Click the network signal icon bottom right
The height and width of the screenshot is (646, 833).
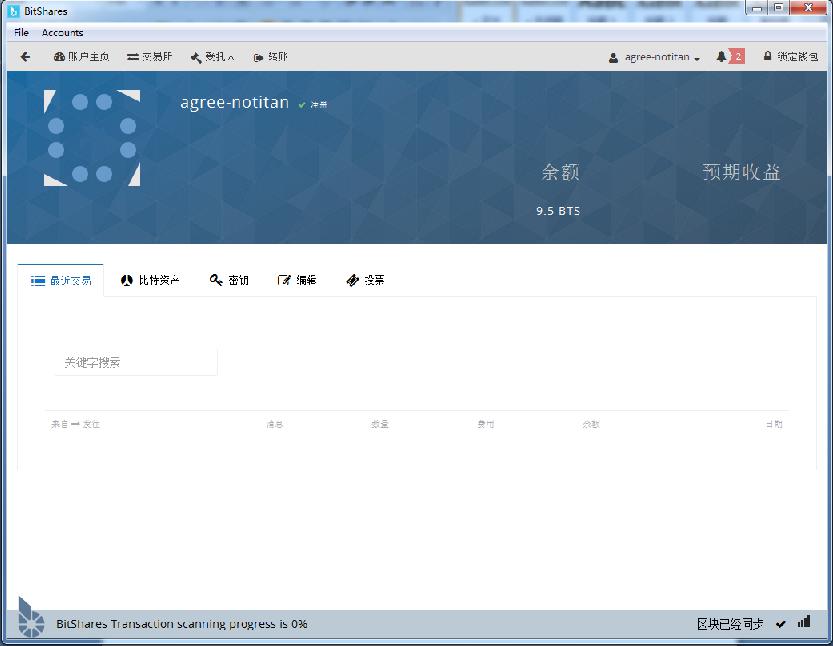[x=806, y=622]
